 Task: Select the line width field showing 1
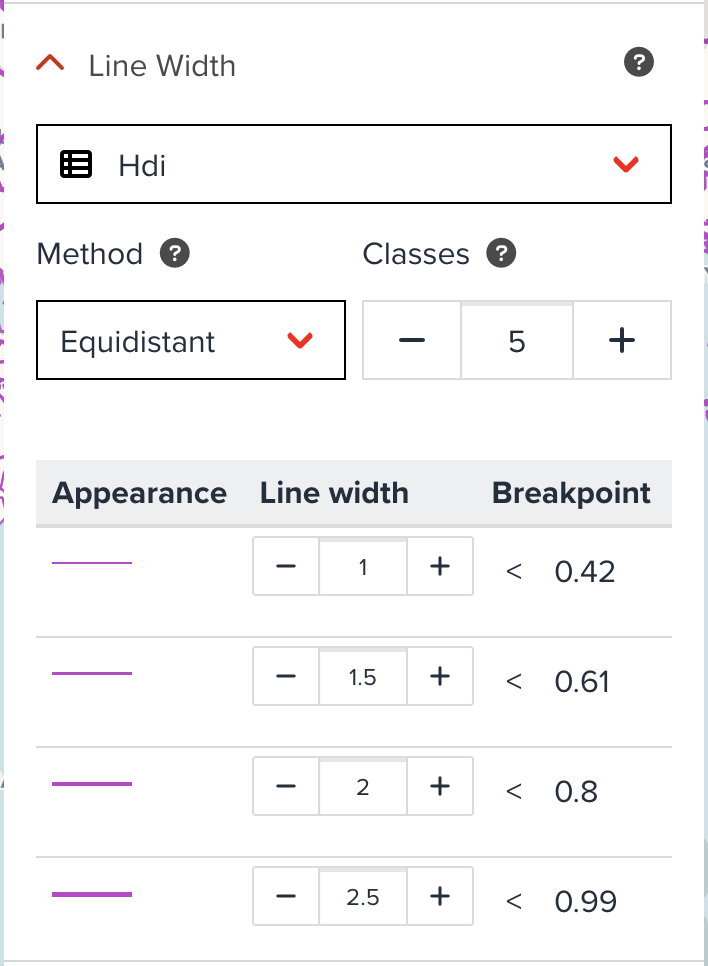click(x=362, y=566)
